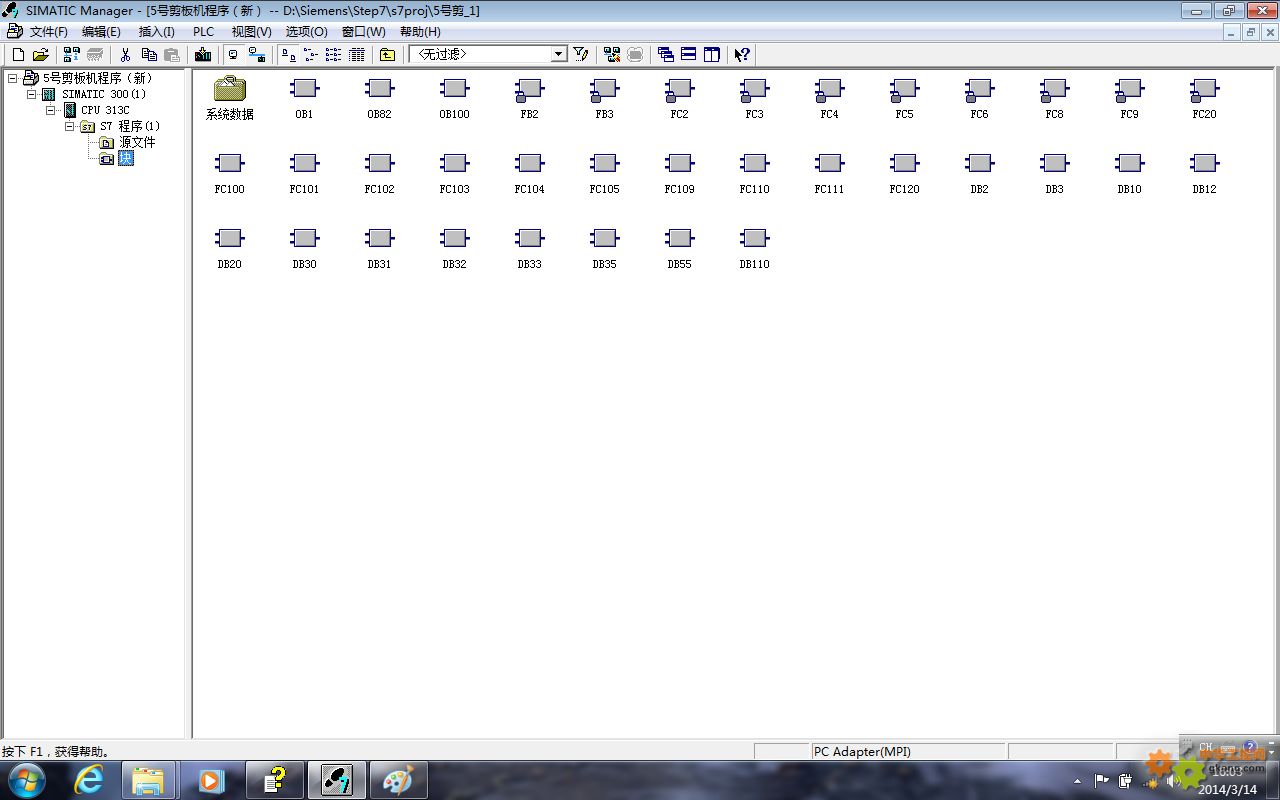Viewport: 1280px width, 800px height.
Task: Open the PLC menu
Action: coord(204,32)
